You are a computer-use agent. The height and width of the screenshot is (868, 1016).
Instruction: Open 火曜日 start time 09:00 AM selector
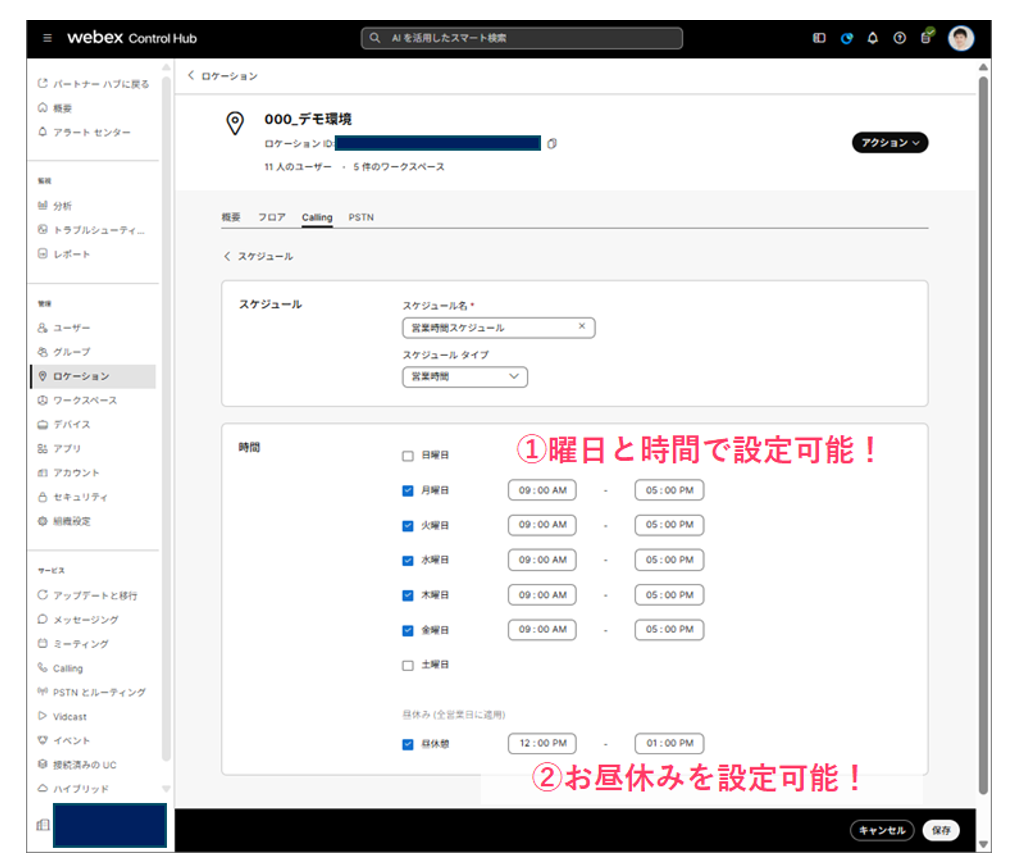542,525
